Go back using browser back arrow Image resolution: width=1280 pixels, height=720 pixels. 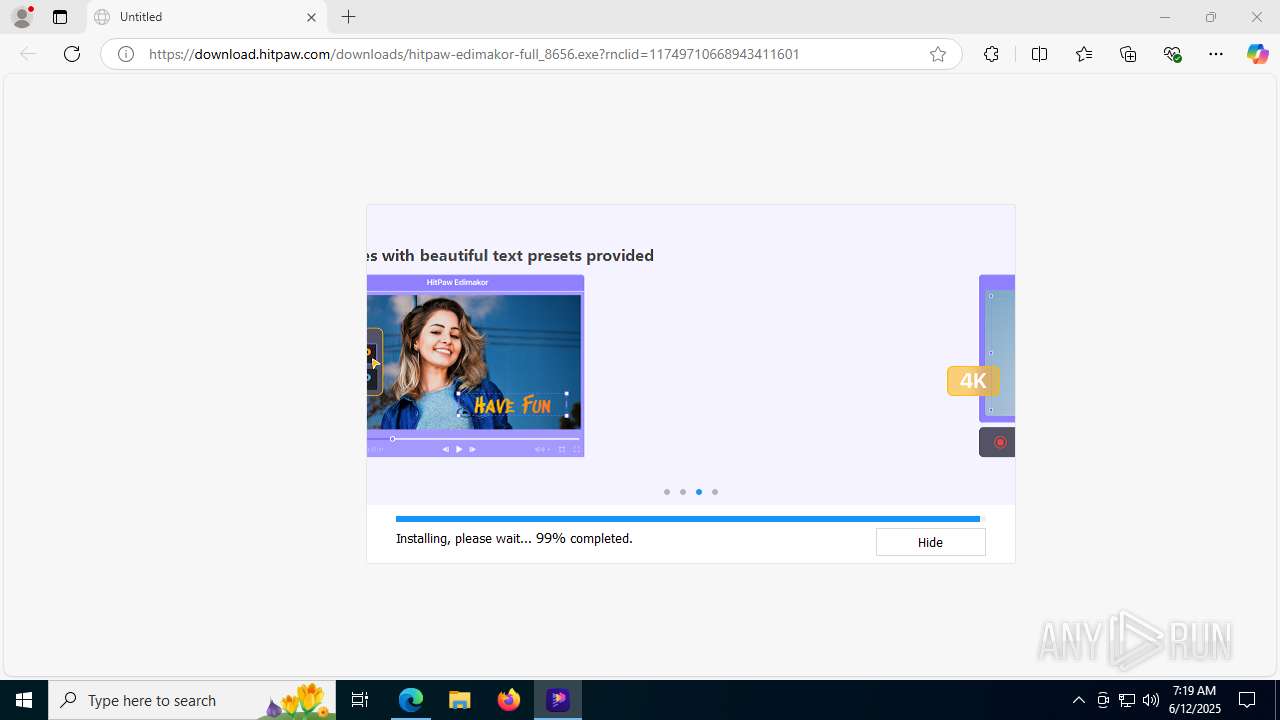tap(28, 54)
